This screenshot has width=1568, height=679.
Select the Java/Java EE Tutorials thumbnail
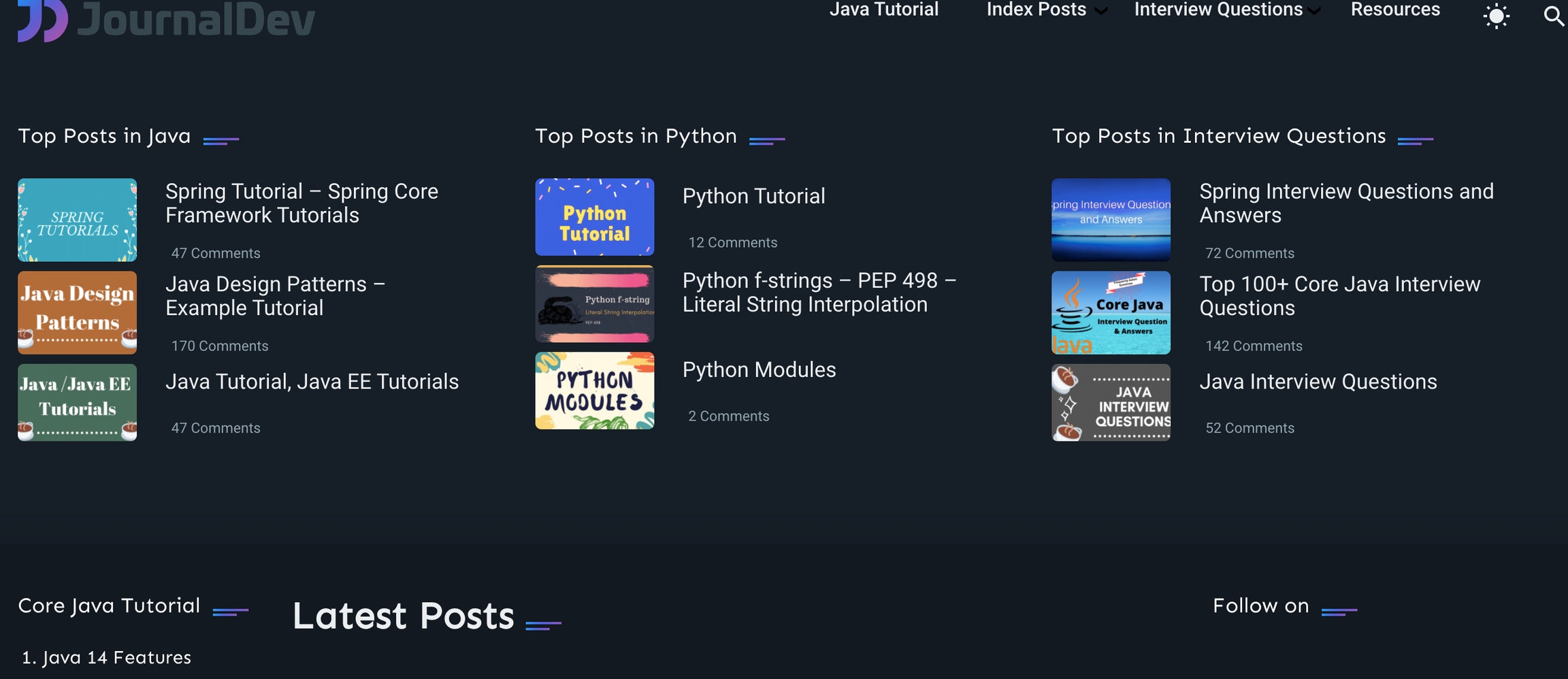point(78,402)
